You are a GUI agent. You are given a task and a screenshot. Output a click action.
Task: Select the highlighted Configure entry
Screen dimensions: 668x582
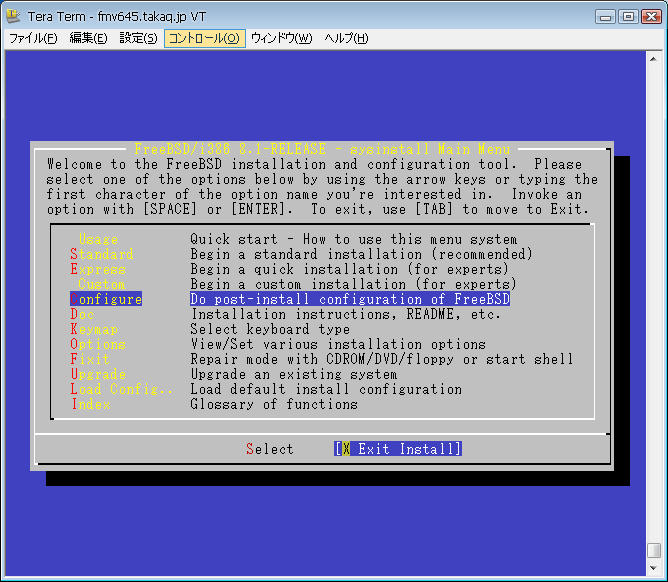tap(106, 299)
